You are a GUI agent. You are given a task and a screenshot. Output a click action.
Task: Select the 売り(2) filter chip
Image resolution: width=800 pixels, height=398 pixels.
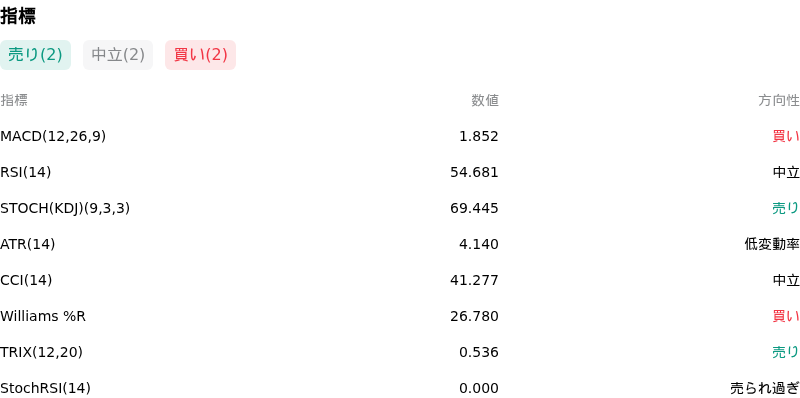tap(35, 55)
